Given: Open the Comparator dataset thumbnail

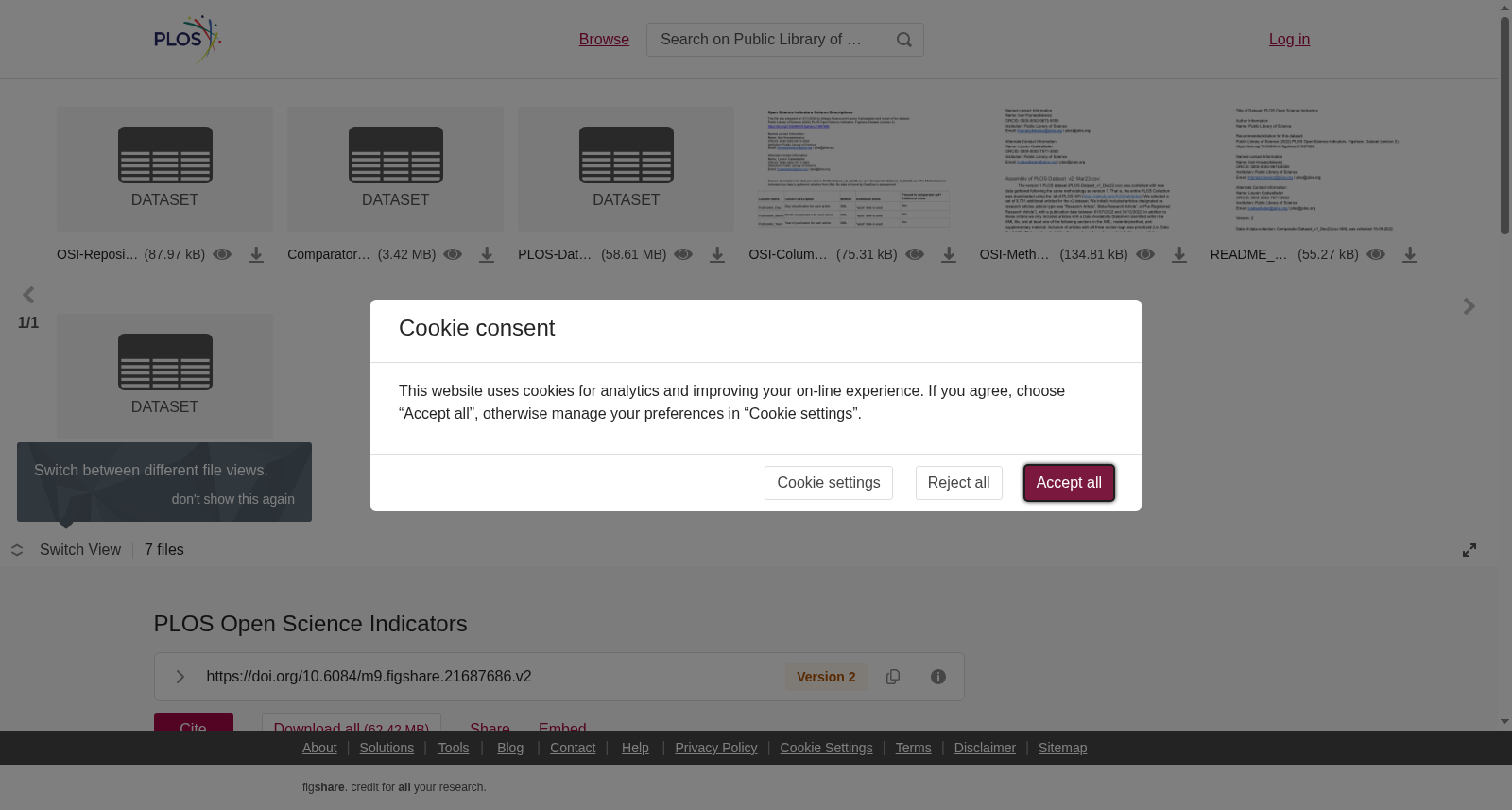Looking at the screenshot, I should pos(395,169).
